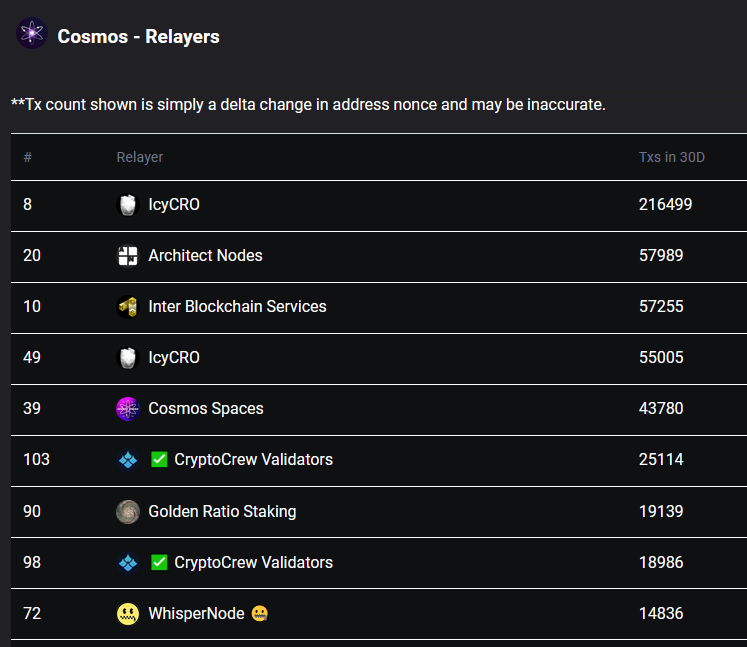
Task: Select the 18986 transaction count
Action: click(x=661, y=563)
